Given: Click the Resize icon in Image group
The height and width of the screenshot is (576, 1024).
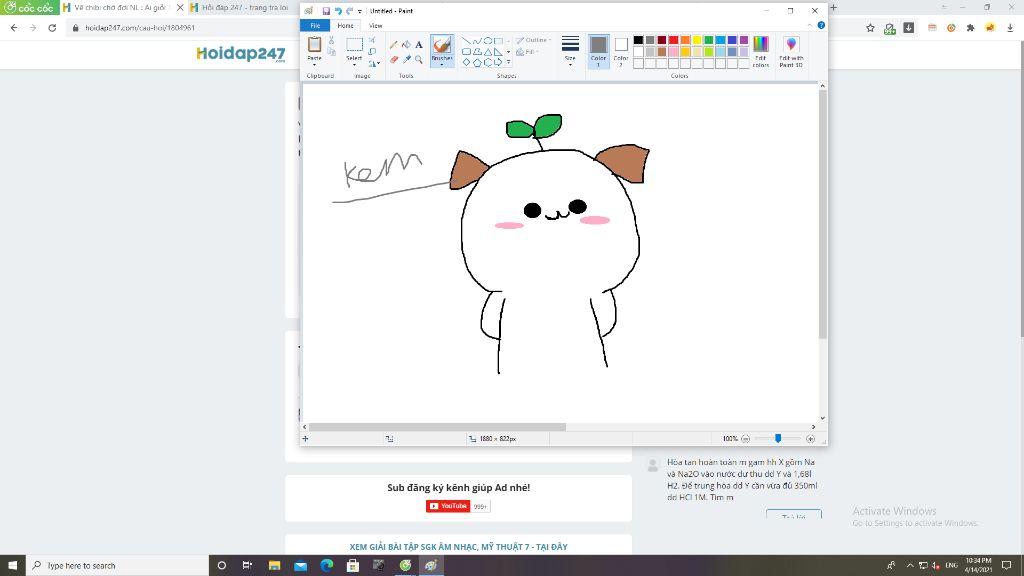Looking at the screenshot, I should pyautogui.click(x=372, y=52).
